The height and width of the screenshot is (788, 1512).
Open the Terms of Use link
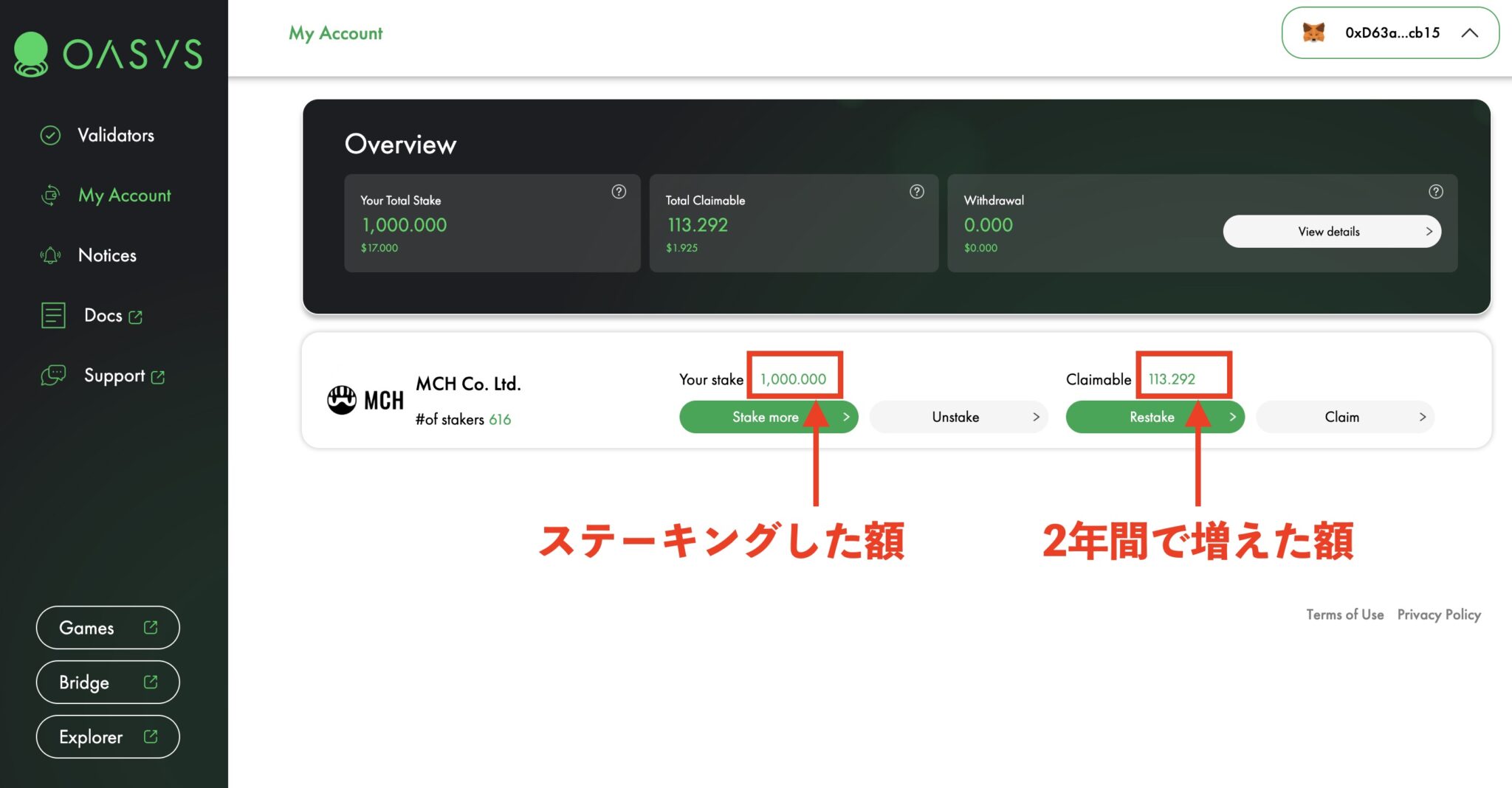click(1344, 614)
